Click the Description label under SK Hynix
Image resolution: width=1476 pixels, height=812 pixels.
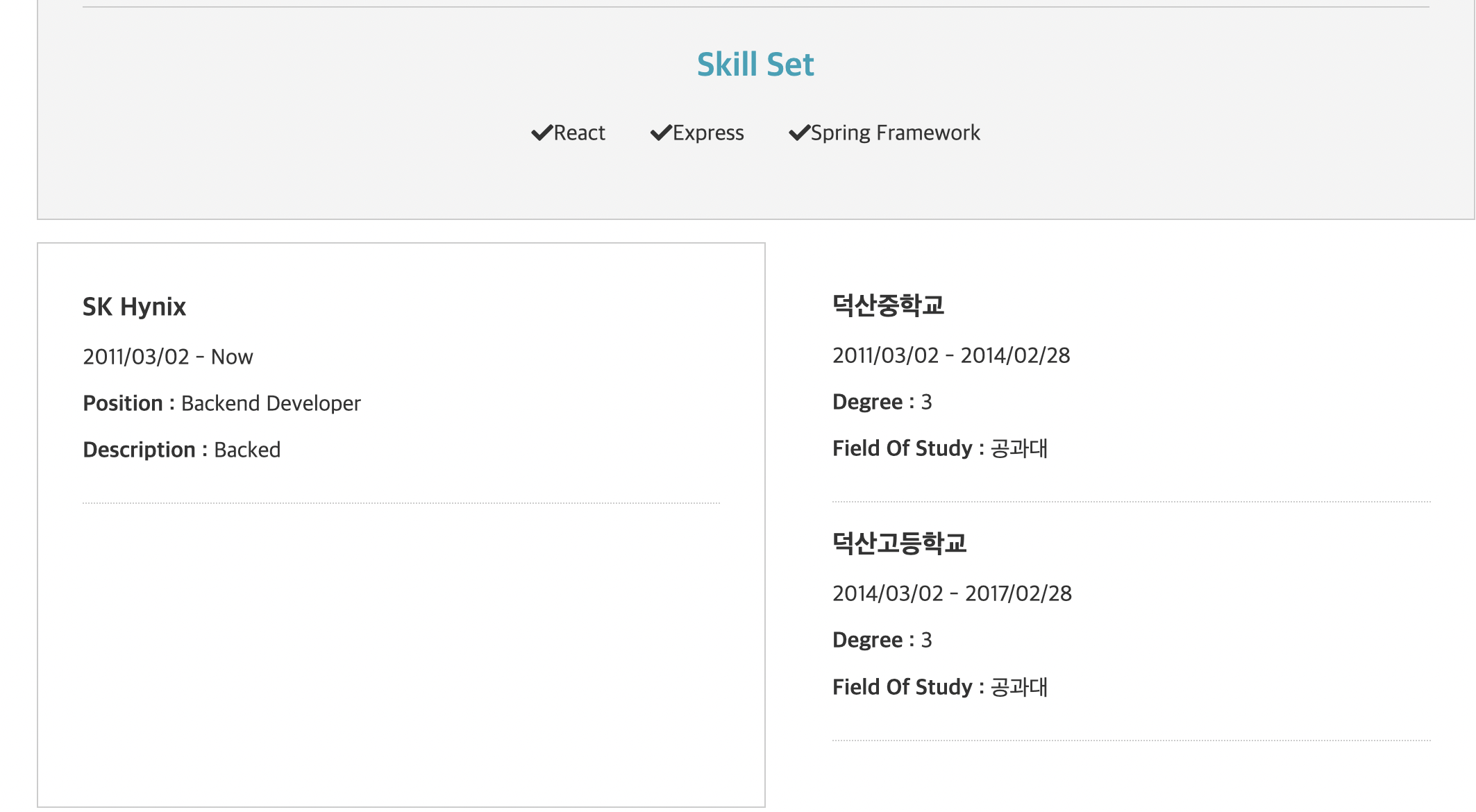(139, 450)
